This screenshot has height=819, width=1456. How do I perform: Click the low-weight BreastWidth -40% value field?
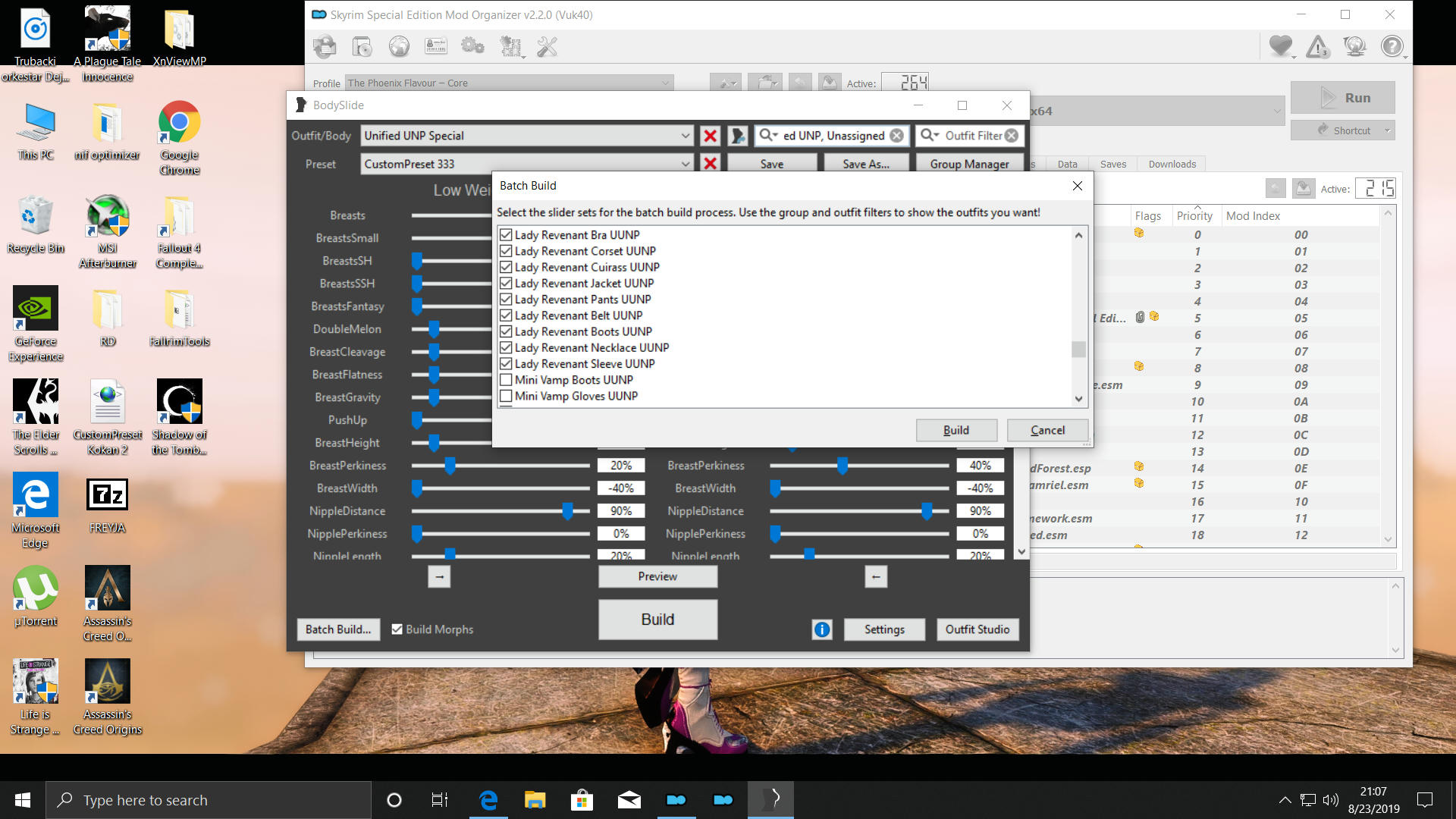621,488
